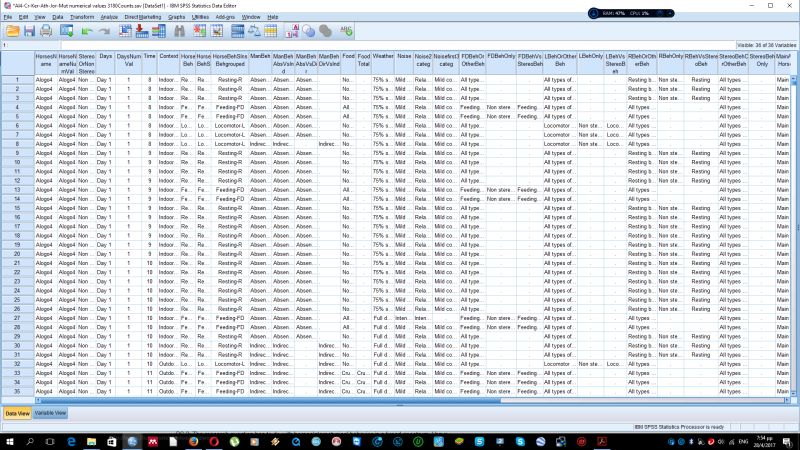Open the Direct Marketing menu
The image size is (800, 450).
143,17
